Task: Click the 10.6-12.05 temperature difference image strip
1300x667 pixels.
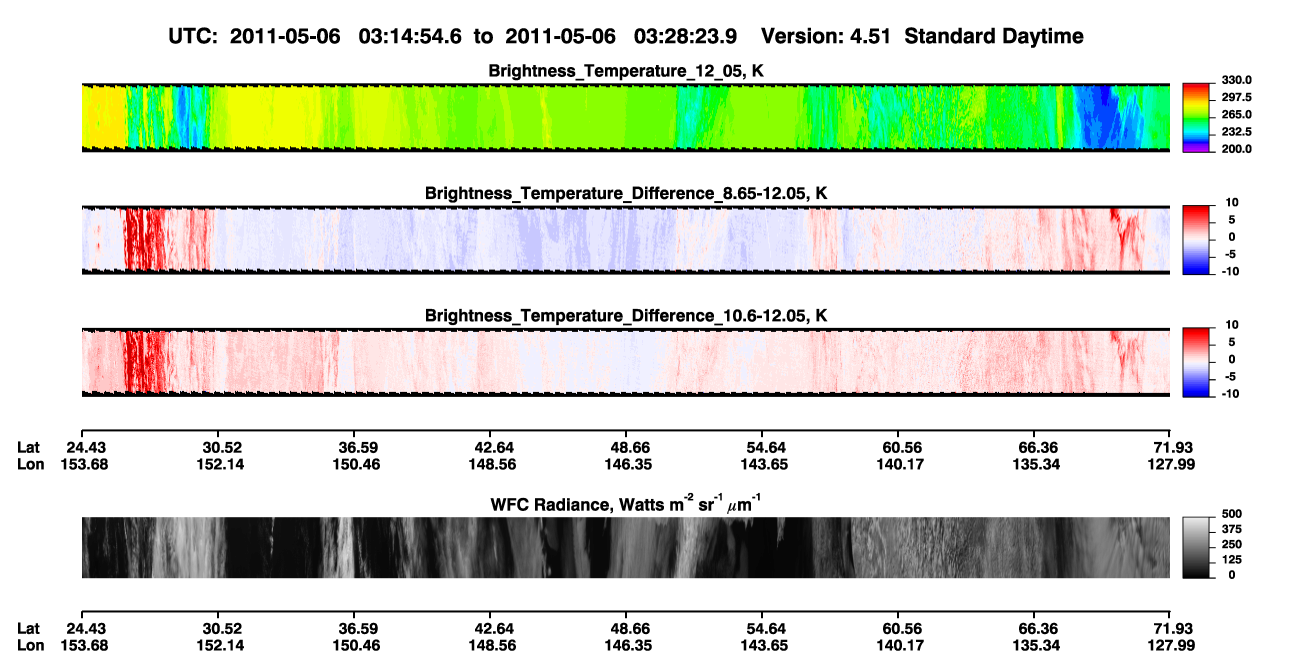Action: pos(626,363)
